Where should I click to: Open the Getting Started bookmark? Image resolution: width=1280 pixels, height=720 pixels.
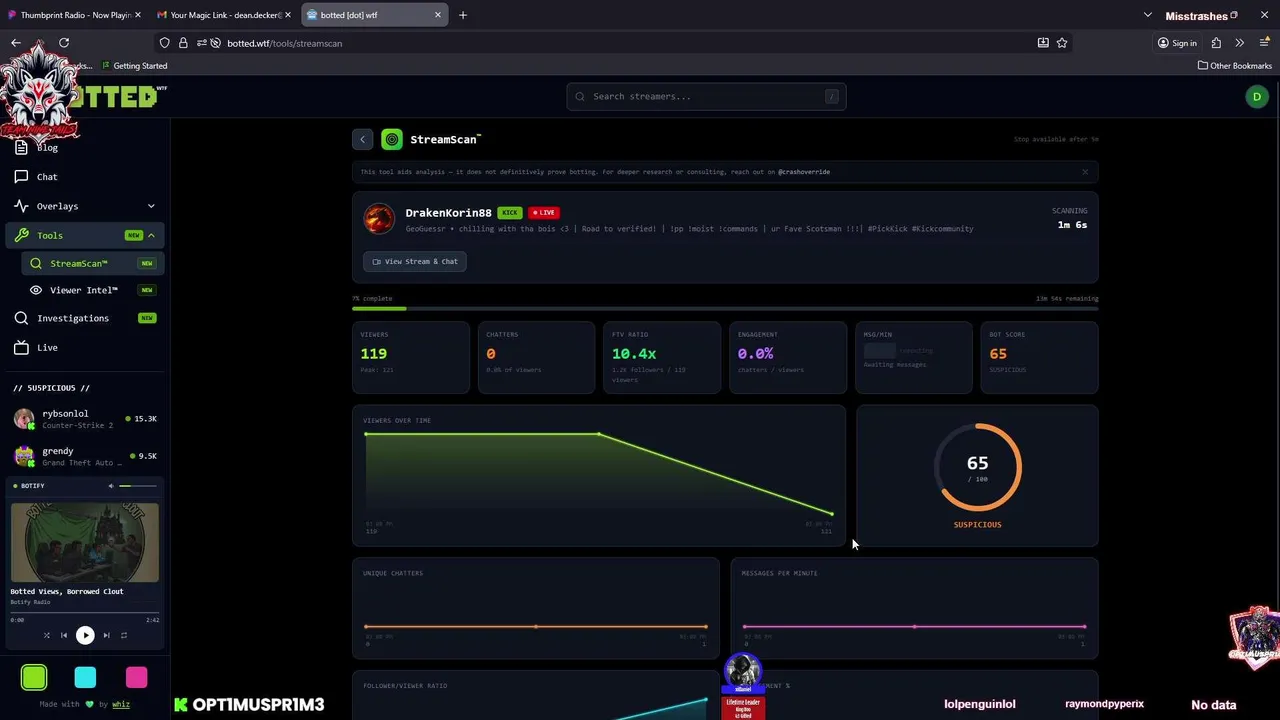[133, 66]
